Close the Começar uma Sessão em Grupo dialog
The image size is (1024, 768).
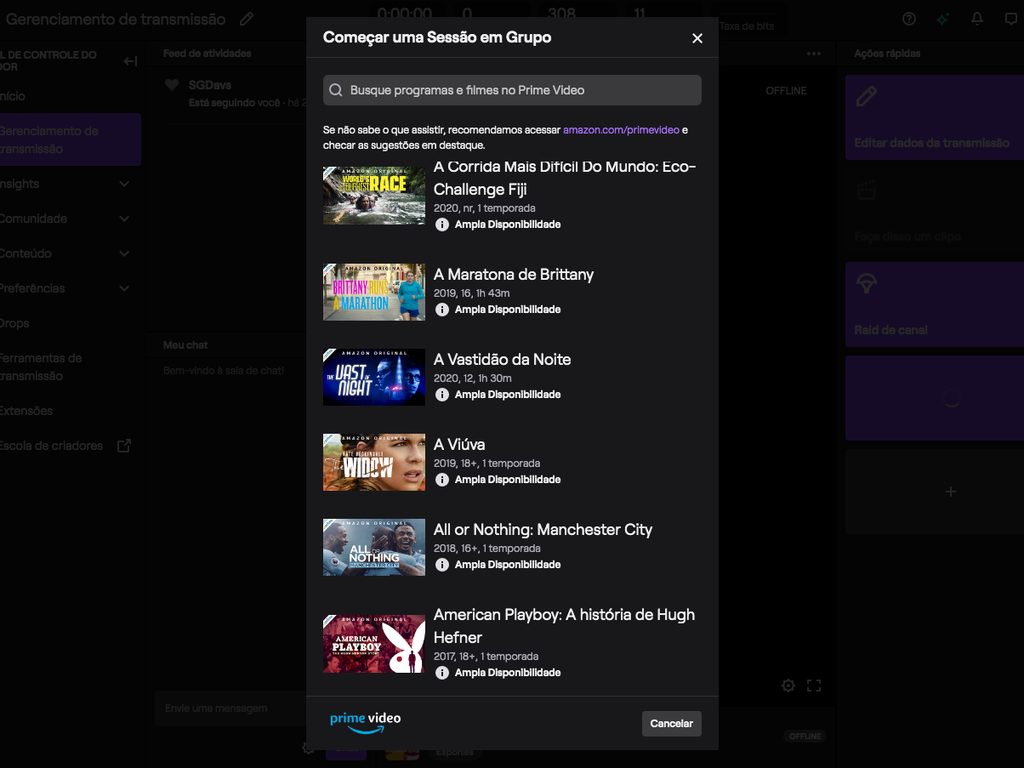(x=697, y=38)
